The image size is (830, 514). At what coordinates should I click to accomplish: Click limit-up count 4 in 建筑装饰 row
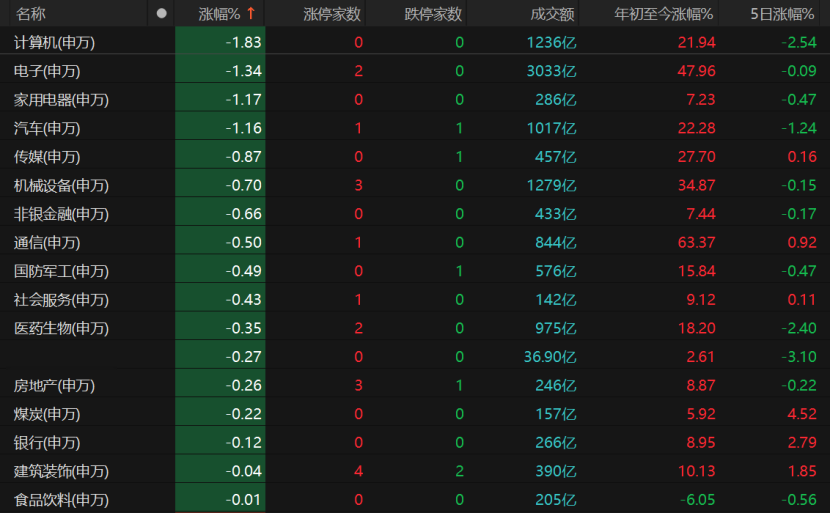pyautogui.click(x=358, y=471)
